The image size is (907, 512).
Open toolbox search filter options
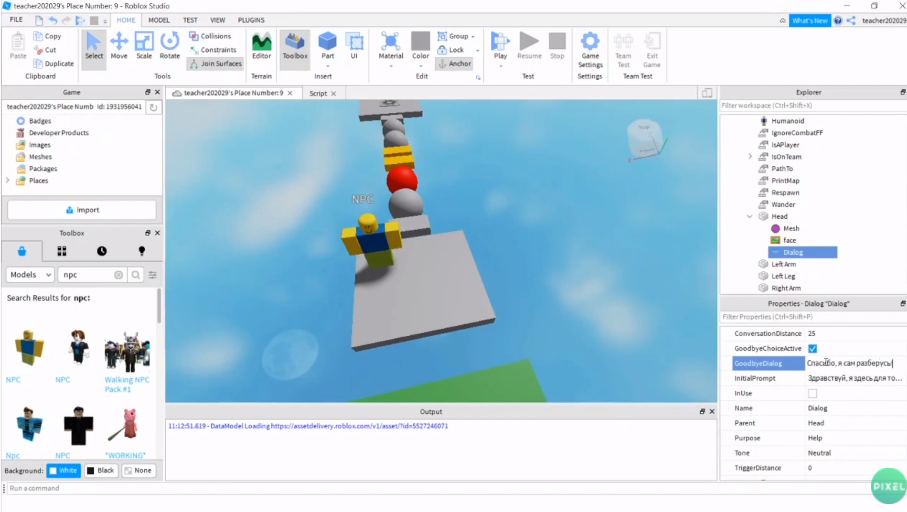click(153, 275)
